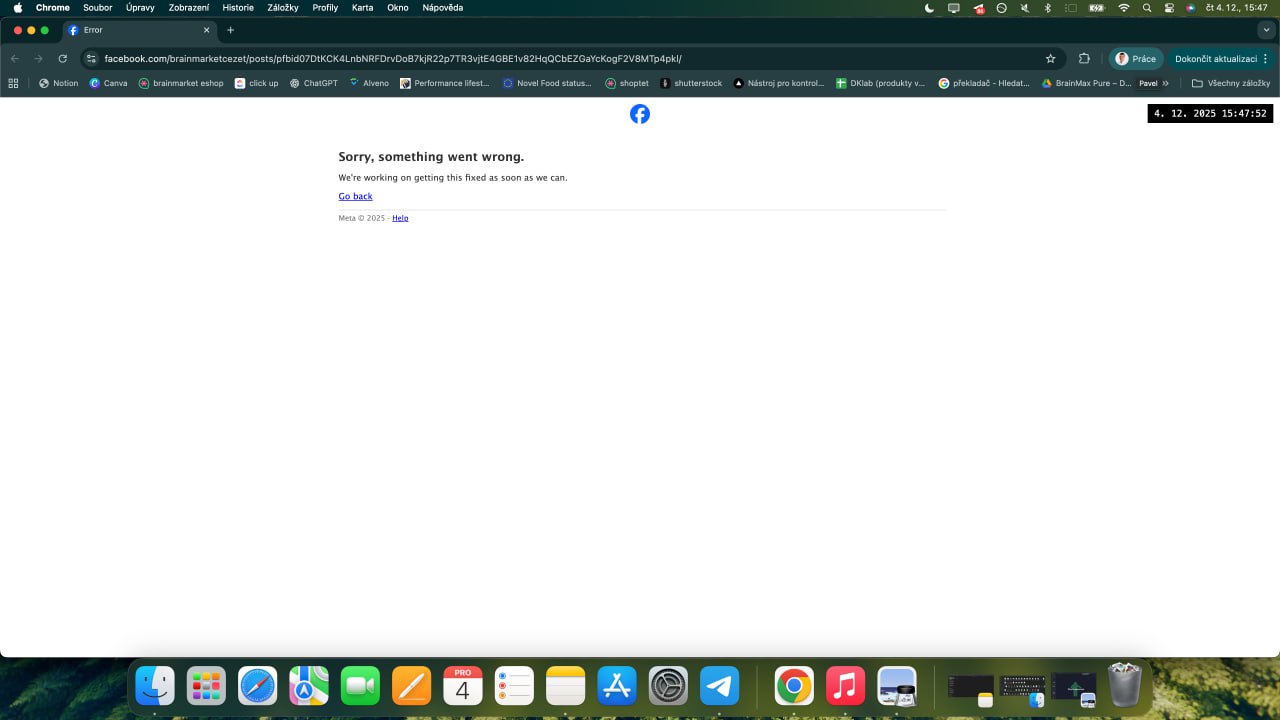
Task: Open the Chrome extensions puzzle icon
Action: coord(1084,59)
